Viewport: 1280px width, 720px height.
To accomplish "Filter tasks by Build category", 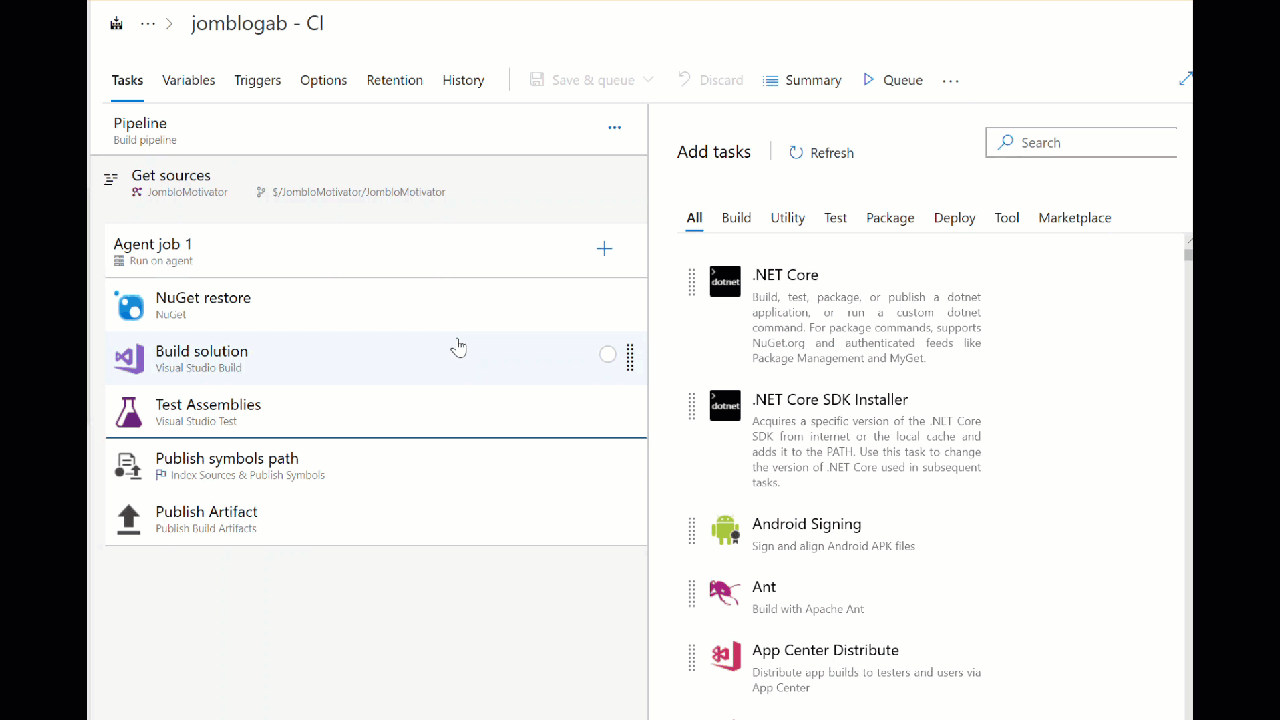I will [736, 218].
